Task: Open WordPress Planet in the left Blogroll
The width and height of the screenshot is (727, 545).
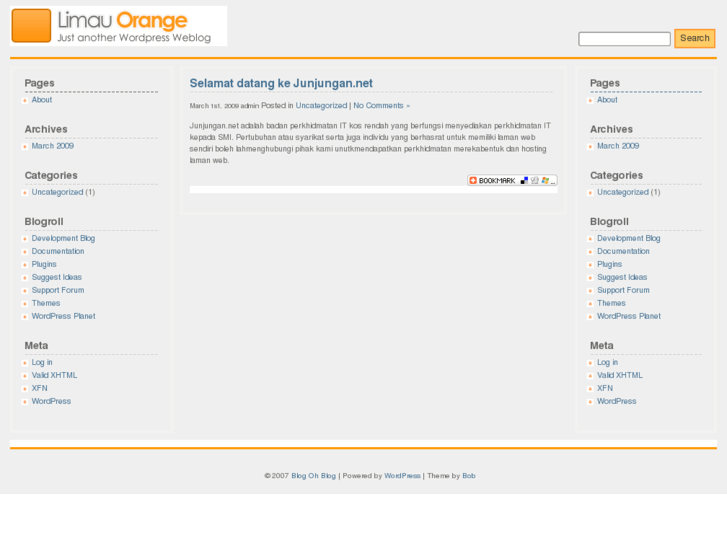Action: tap(64, 316)
